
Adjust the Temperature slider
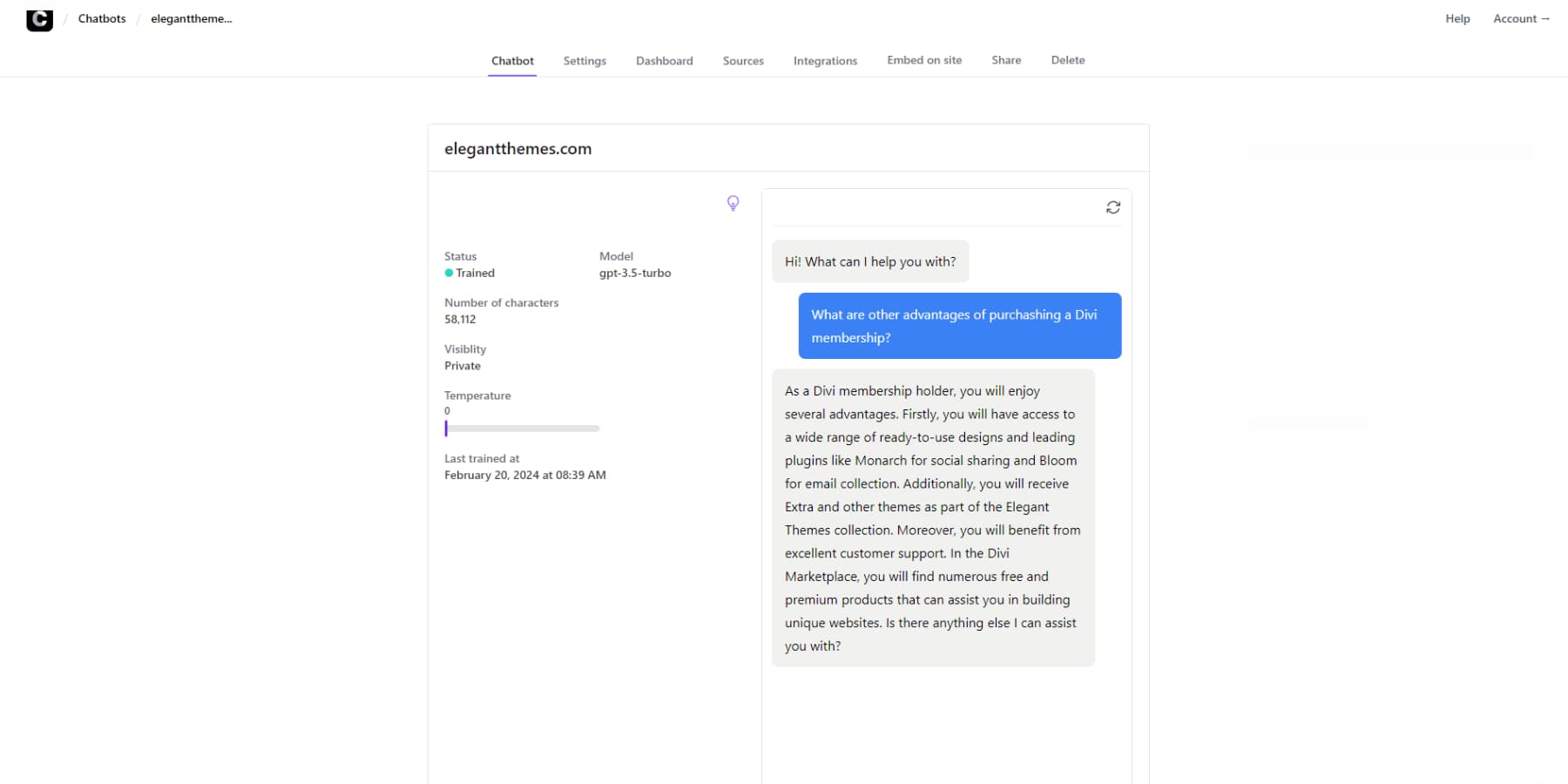(x=446, y=428)
